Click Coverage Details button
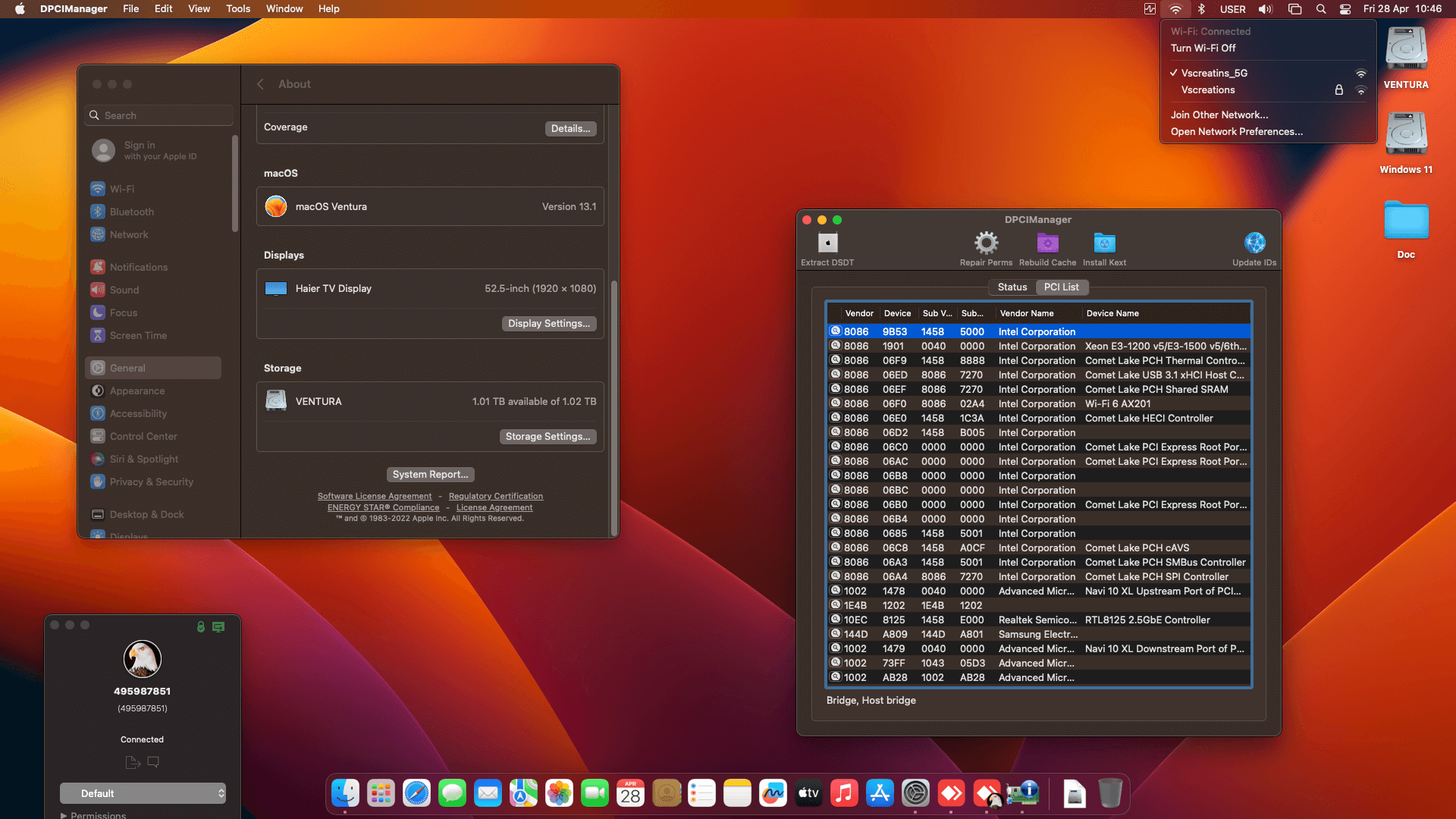1456x819 pixels. [570, 128]
